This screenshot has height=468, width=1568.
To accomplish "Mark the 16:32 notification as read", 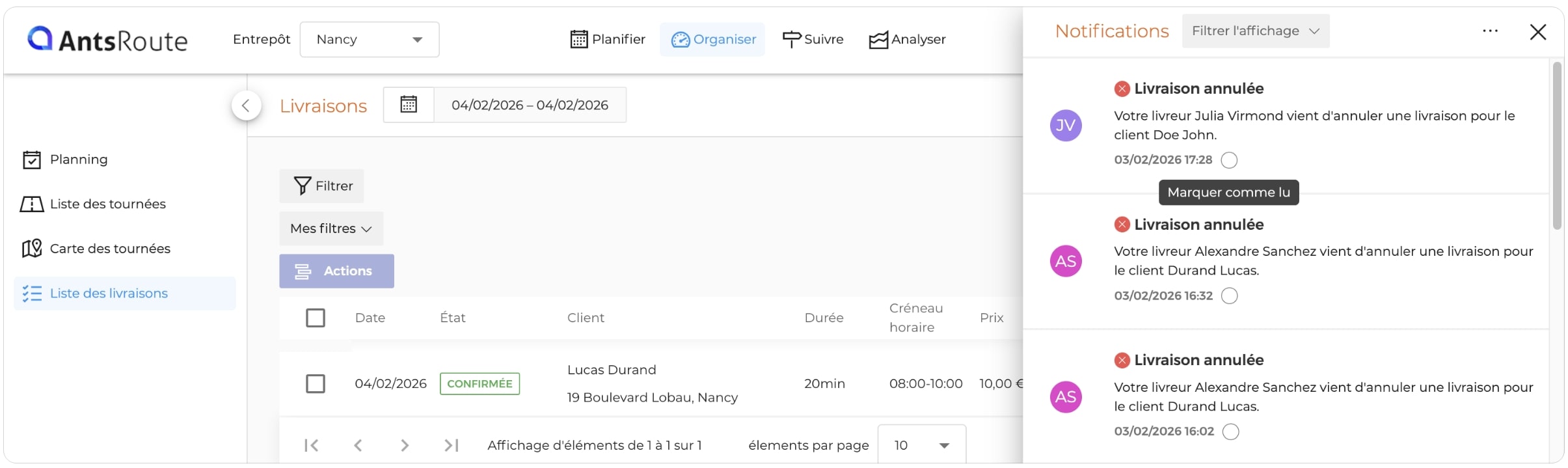I will (x=1229, y=296).
